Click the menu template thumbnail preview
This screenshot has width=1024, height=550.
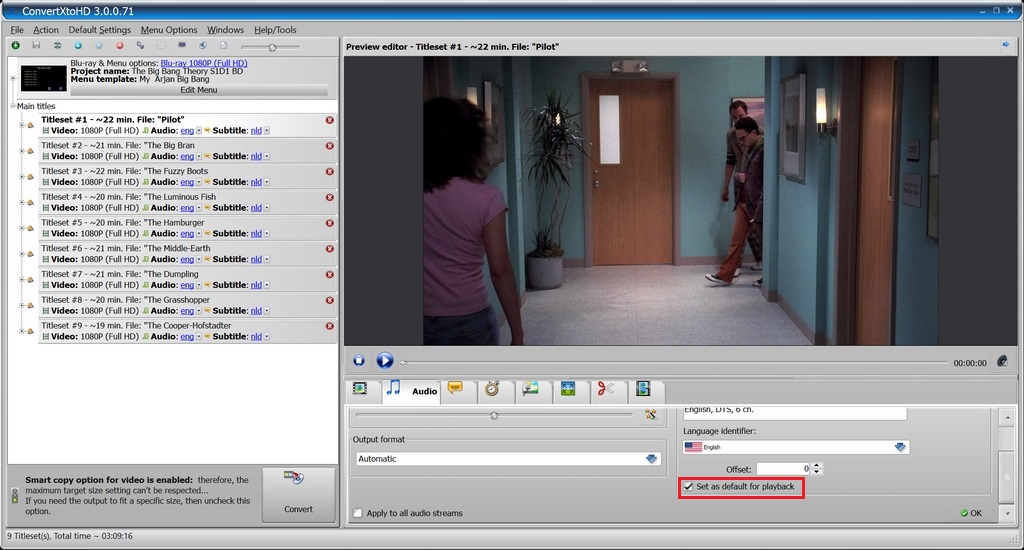[44, 78]
